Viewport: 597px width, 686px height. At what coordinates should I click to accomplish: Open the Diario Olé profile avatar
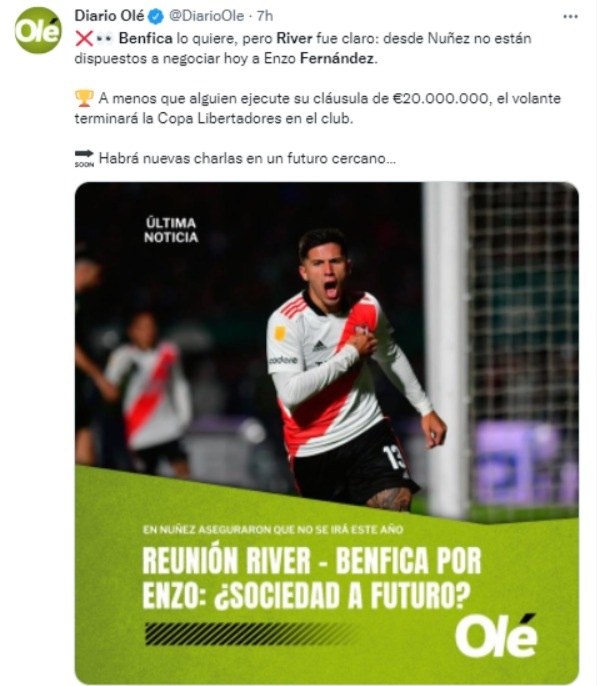tap(38, 30)
